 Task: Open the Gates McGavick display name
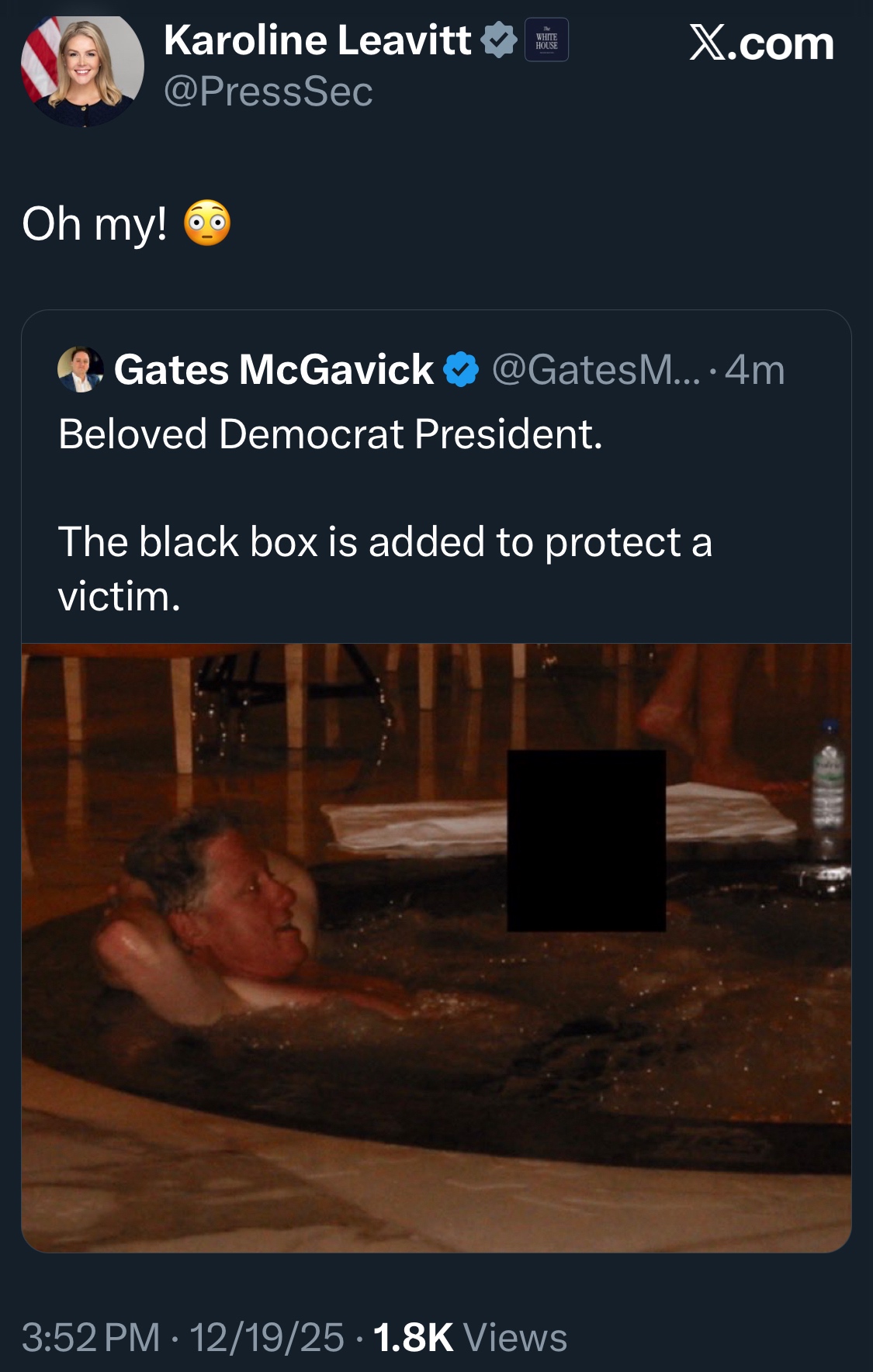point(273,369)
